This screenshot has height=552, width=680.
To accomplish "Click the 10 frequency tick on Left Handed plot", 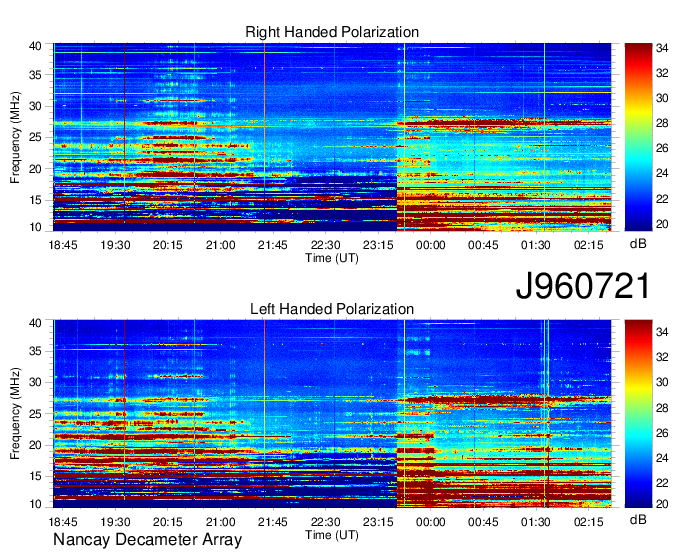I will (x=35, y=504).
